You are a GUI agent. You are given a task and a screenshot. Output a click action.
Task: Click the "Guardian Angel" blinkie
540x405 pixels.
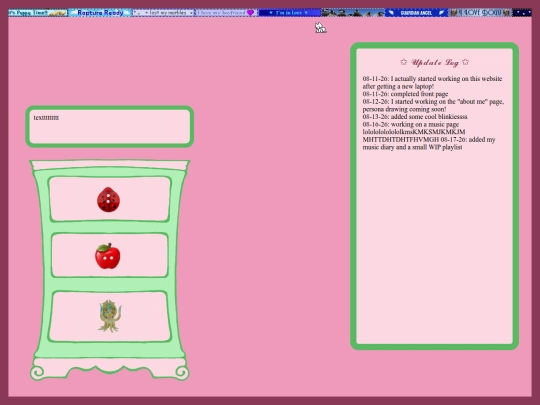point(416,13)
